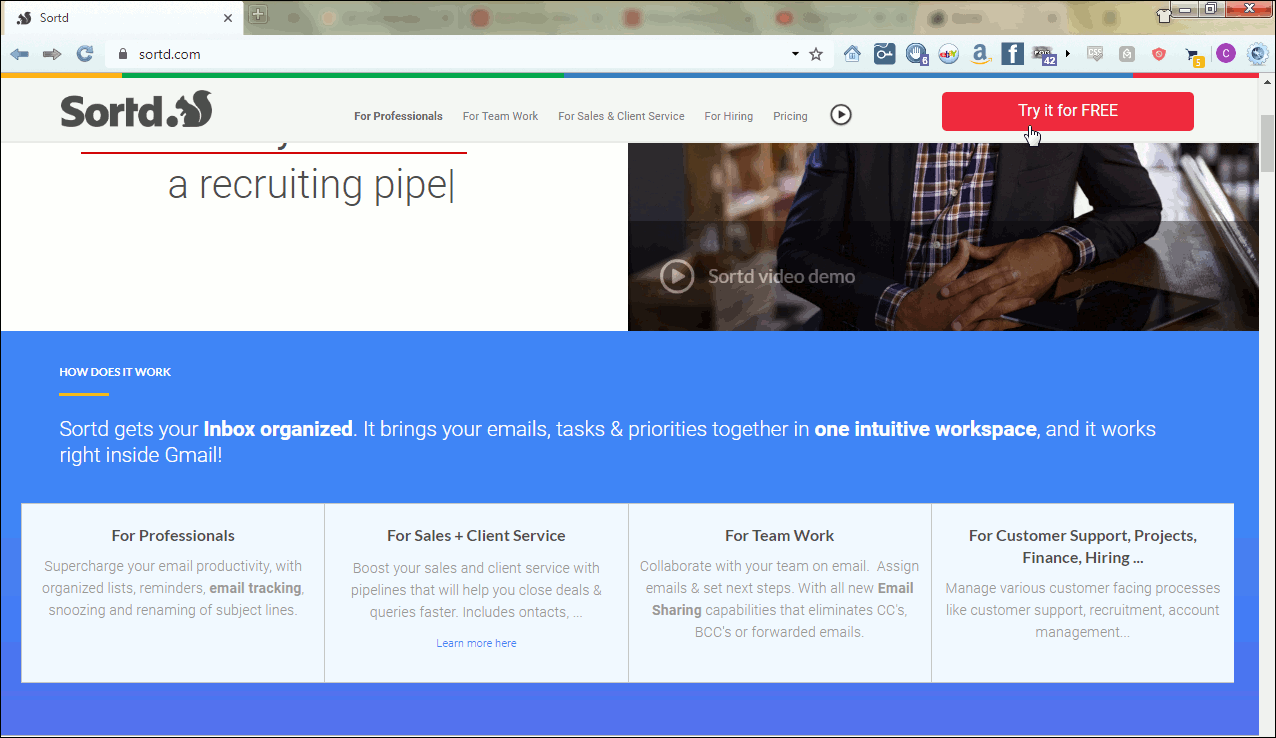Open the red shield extension icon
The image size is (1276, 738).
tap(1159, 54)
